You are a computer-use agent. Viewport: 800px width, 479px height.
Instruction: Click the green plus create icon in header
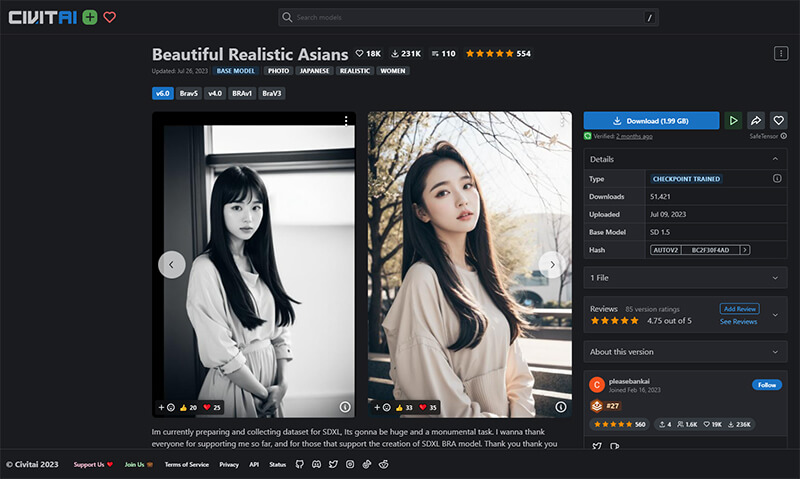(x=90, y=17)
